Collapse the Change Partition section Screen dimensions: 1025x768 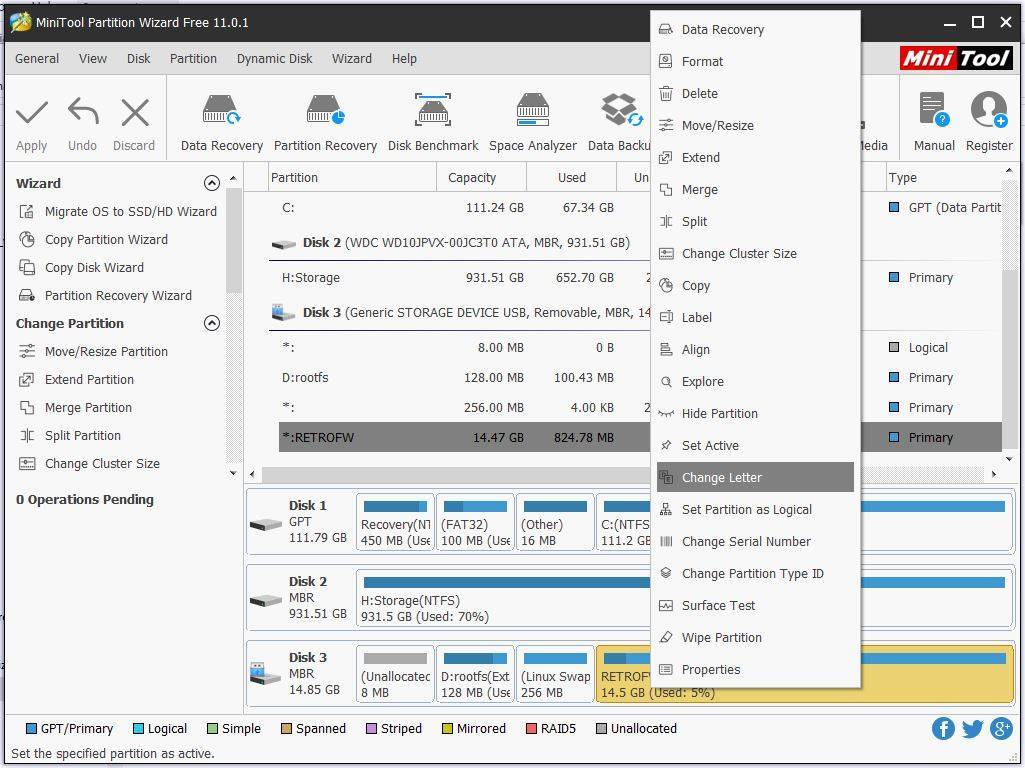pos(212,323)
